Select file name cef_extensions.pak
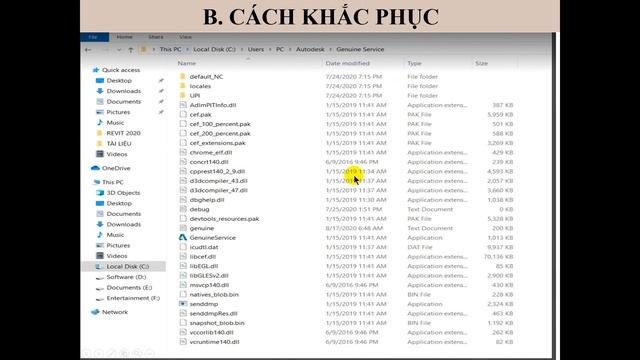Viewport: 640px width, 360px height. (x=218, y=143)
